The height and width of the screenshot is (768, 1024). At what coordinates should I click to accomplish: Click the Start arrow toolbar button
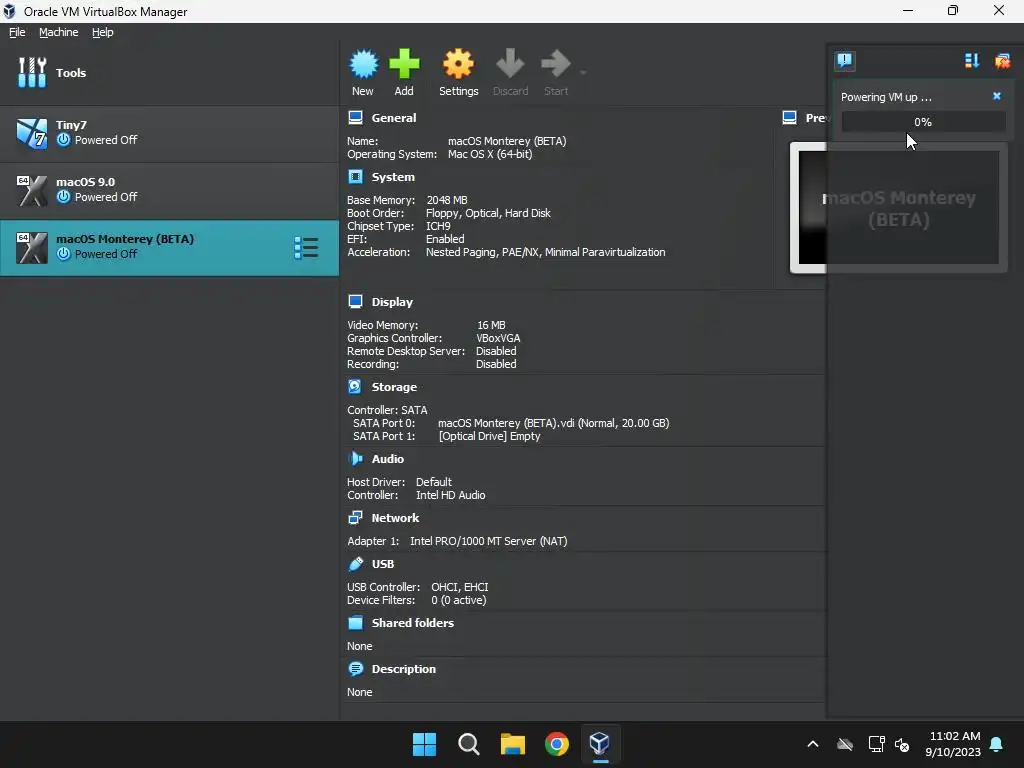tap(556, 64)
